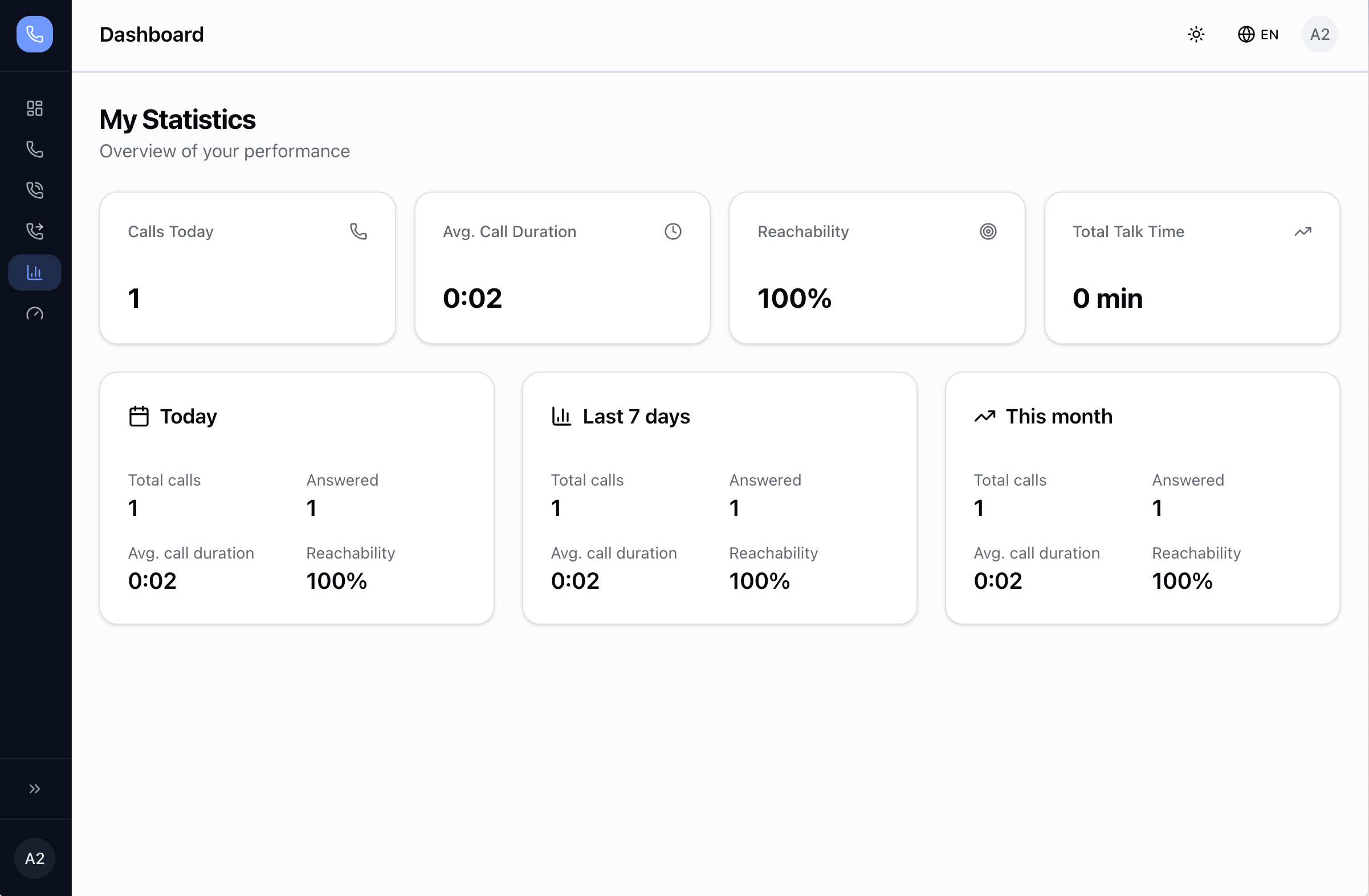Select the statistics bar chart sidebar icon
Viewport: 1369px width, 896px height.
[x=35, y=272]
